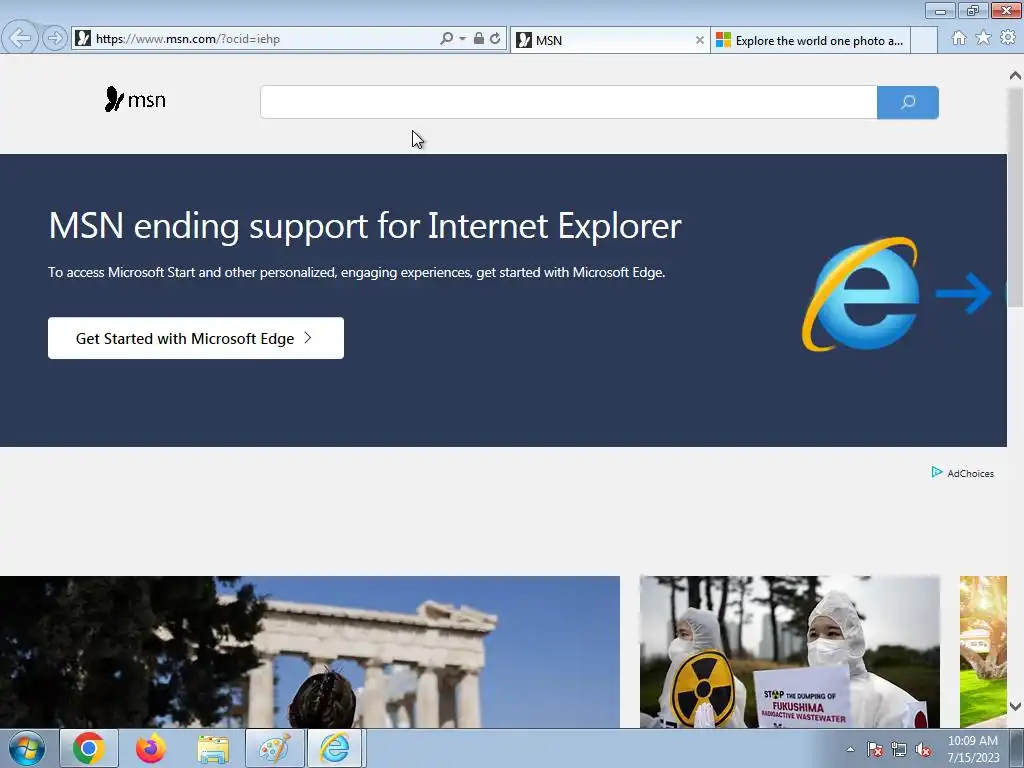Launch Firefox from taskbar
Screen dimensions: 1024x768
click(151, 748)
